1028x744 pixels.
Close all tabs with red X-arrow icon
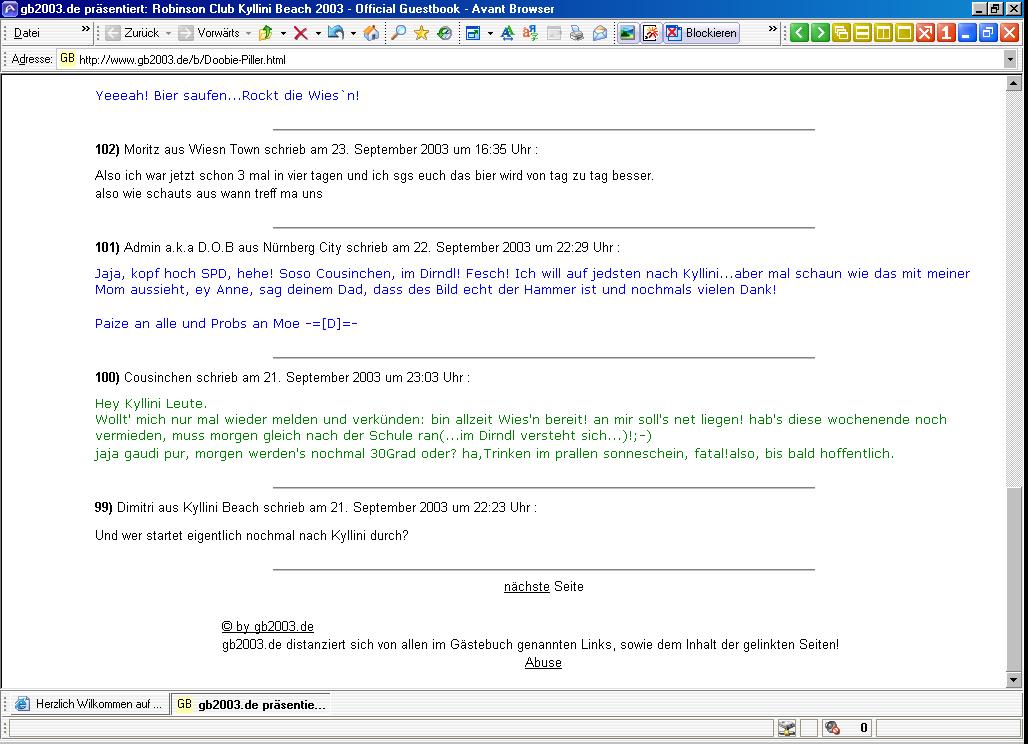tap(924, 33)
